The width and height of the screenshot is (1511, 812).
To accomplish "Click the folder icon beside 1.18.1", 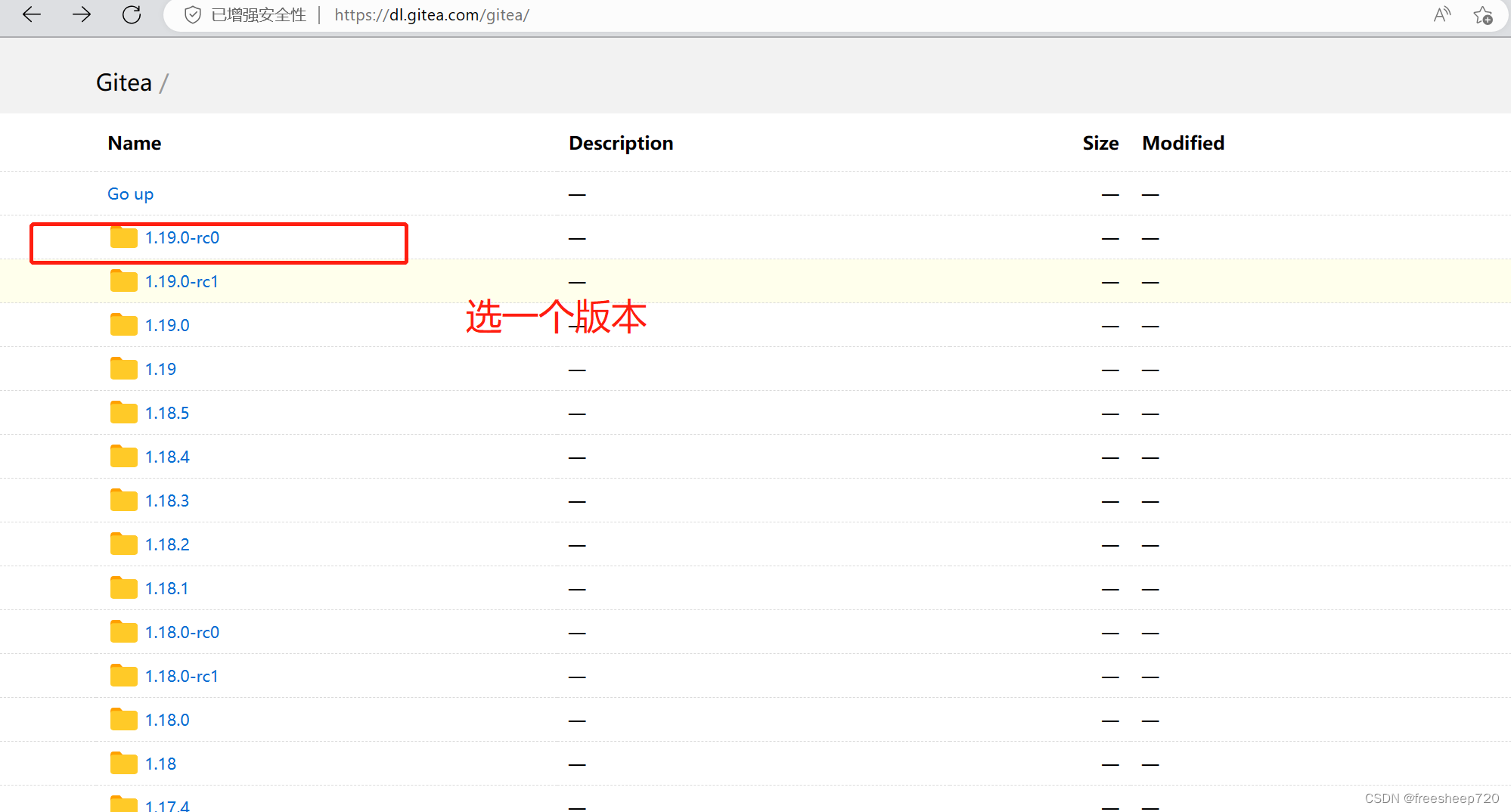I will [x=123, y=588].
